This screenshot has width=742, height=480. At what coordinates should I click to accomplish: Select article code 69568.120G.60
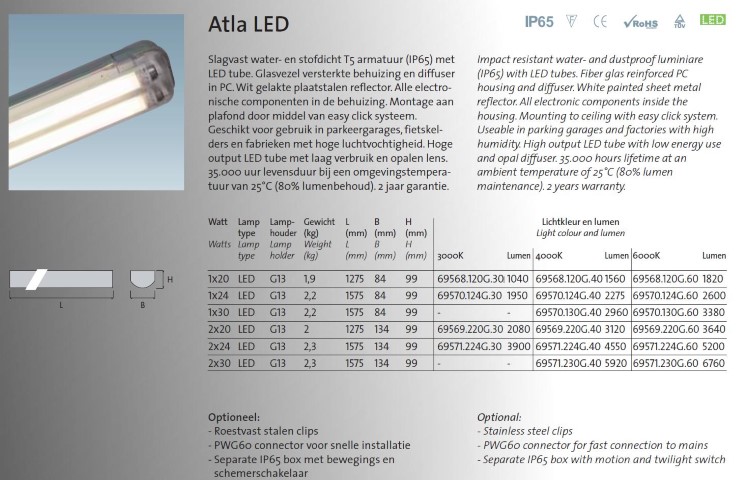coord(665,279)
